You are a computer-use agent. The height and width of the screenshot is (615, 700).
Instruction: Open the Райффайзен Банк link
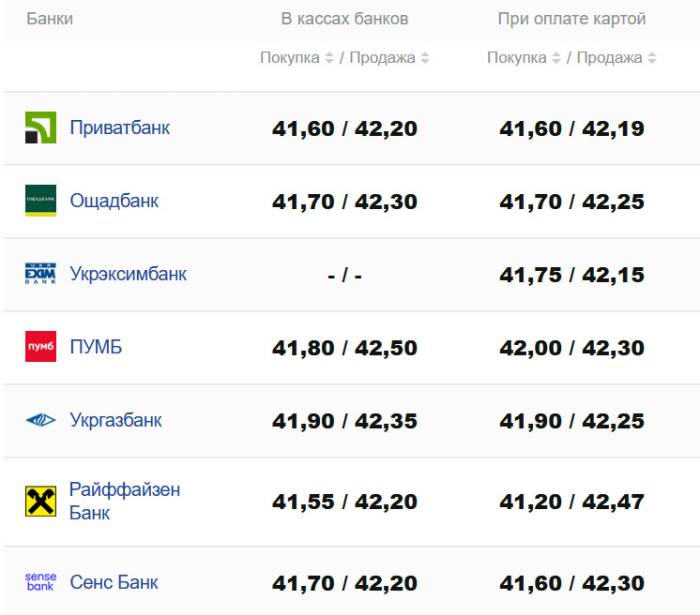tap(125, 501)
